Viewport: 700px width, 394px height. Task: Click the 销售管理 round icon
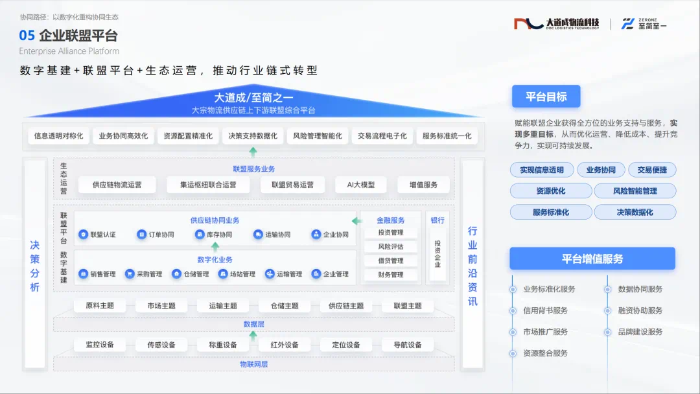click(x=83, y=274)
